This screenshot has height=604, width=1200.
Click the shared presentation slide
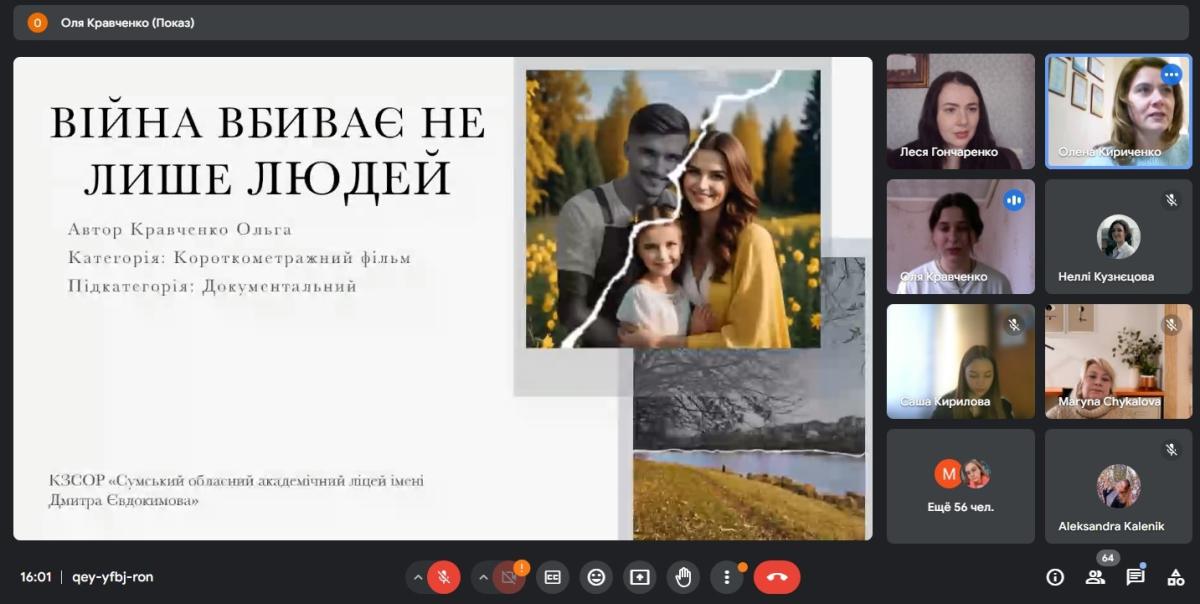tap(442, 298)
